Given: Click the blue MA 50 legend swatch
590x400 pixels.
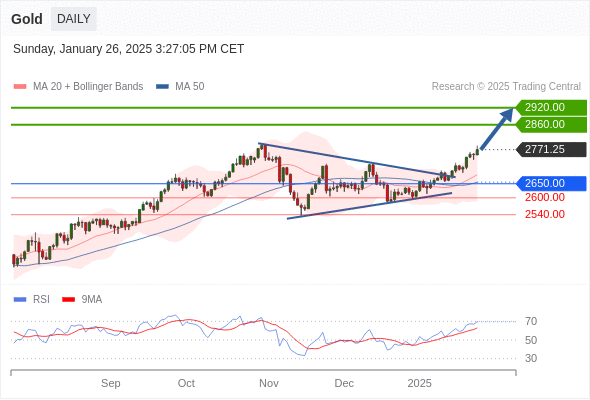Looking at the screenshot, I should tap(163, 87).
